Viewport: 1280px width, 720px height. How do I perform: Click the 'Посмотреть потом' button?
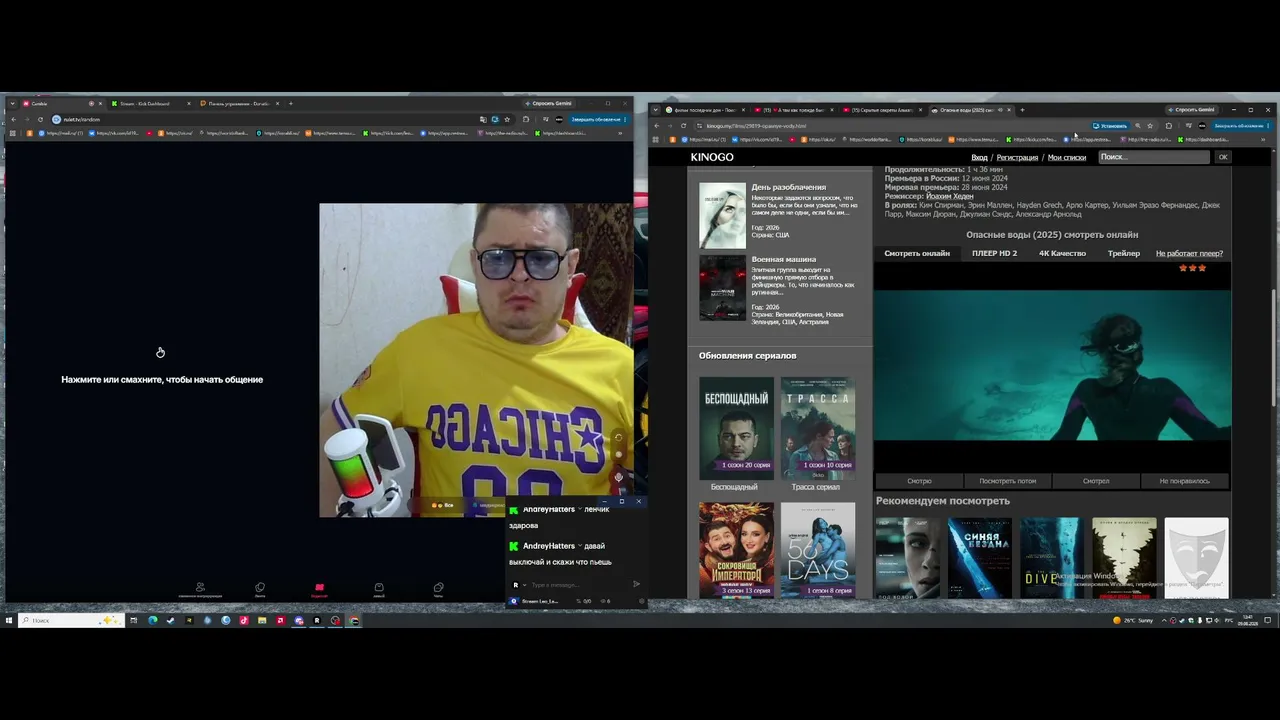click(x=1008, y=481)
